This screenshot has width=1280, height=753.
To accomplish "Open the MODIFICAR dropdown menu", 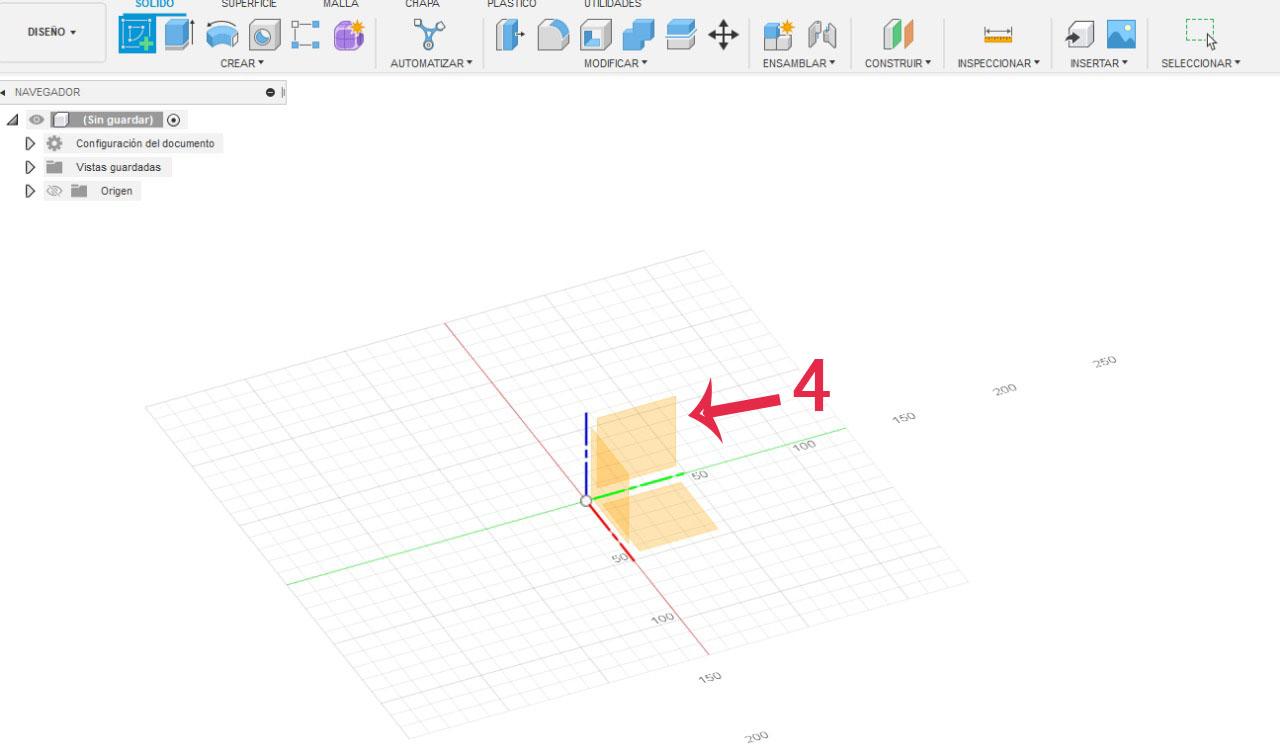I will click(616, 63).
